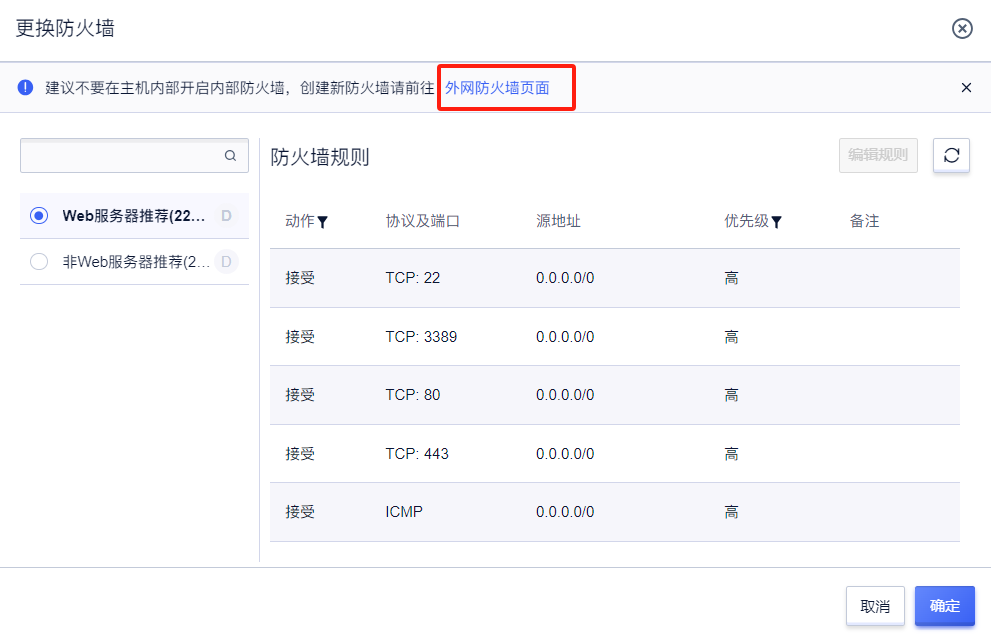Viewport: 991px width, 636px height.
Task: Click 接受 in the TCP: 22 row
Action: coord(300,278)
